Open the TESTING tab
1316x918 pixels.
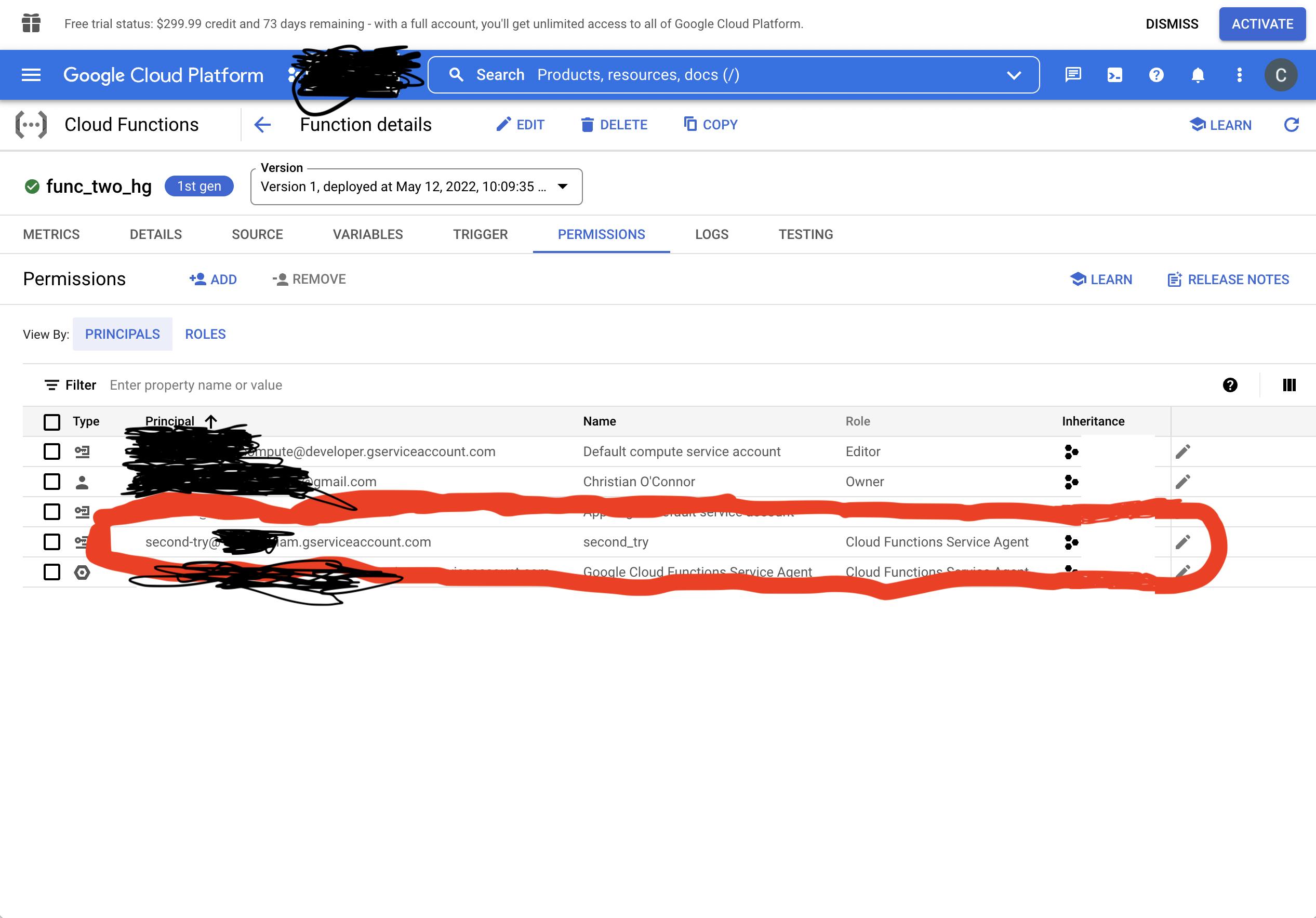[806, 234]
